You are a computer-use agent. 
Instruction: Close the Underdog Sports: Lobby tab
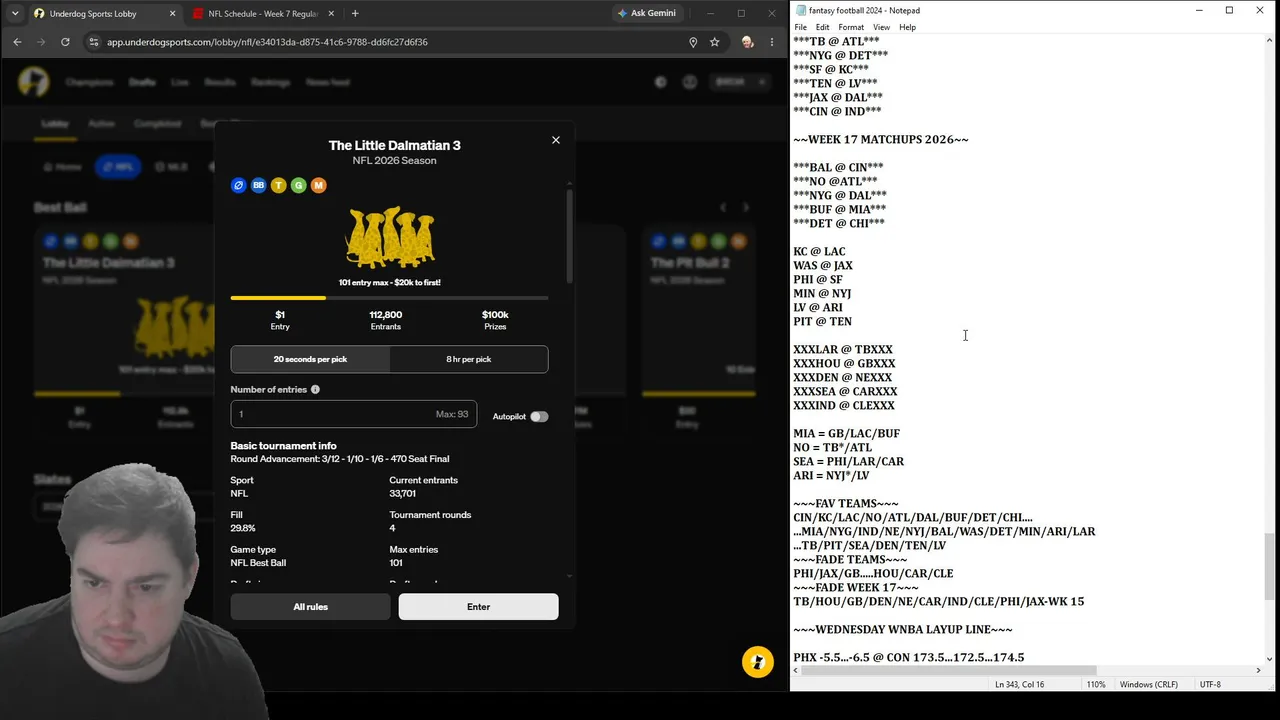(172, 13)
